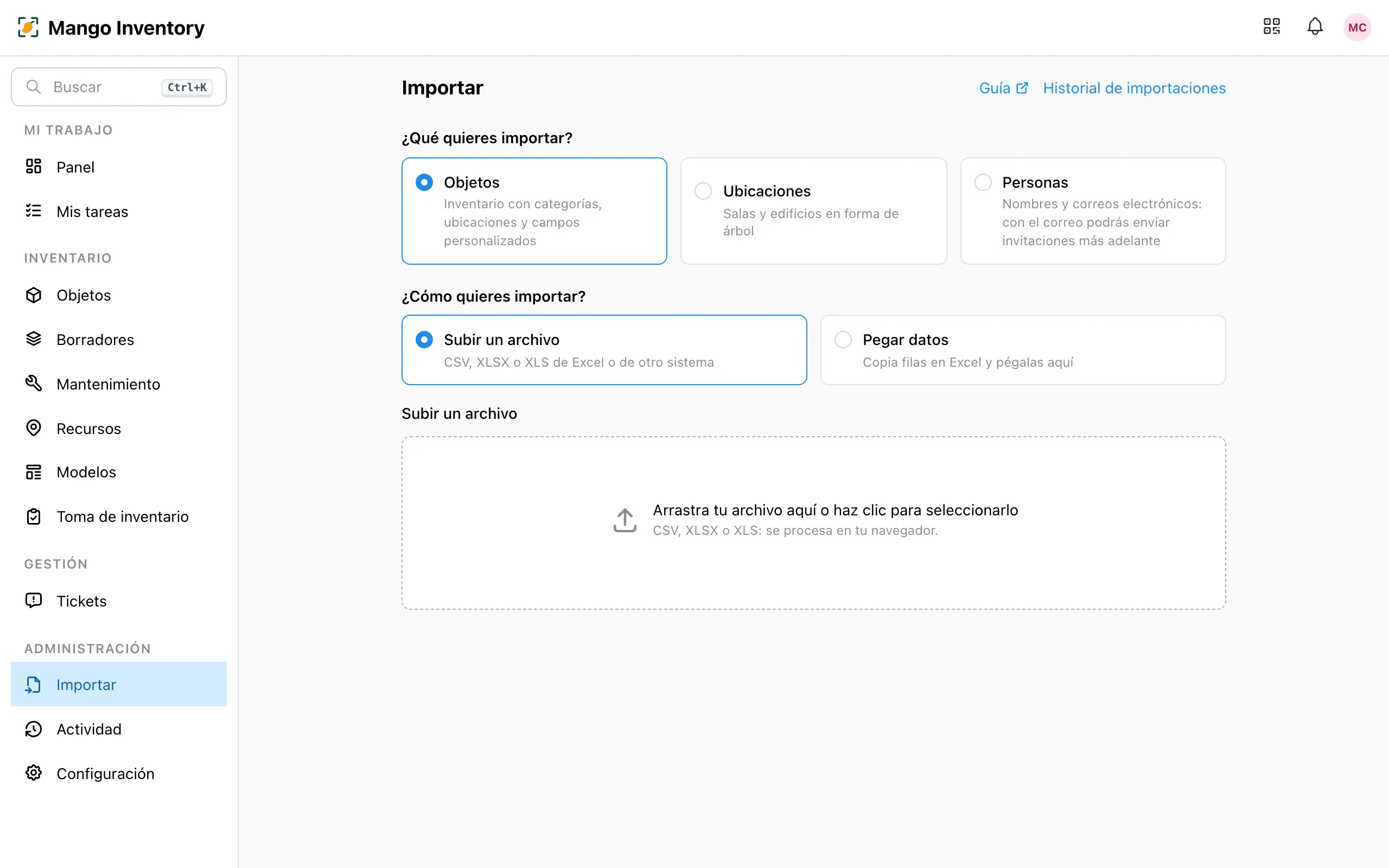
Task: Click the Recursos location pin icon
Action: click(x=34, y=428)
